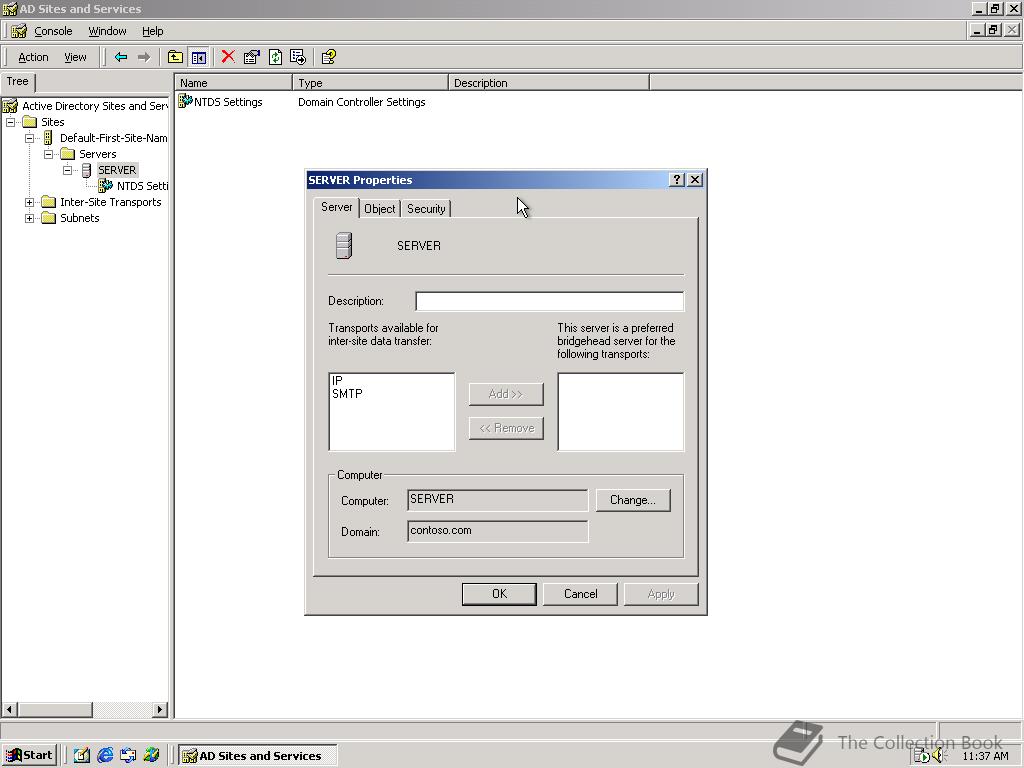Viewport: 1024px width, 768px height.
Task: Click the Servers folder icon
Action: point(67,154)
